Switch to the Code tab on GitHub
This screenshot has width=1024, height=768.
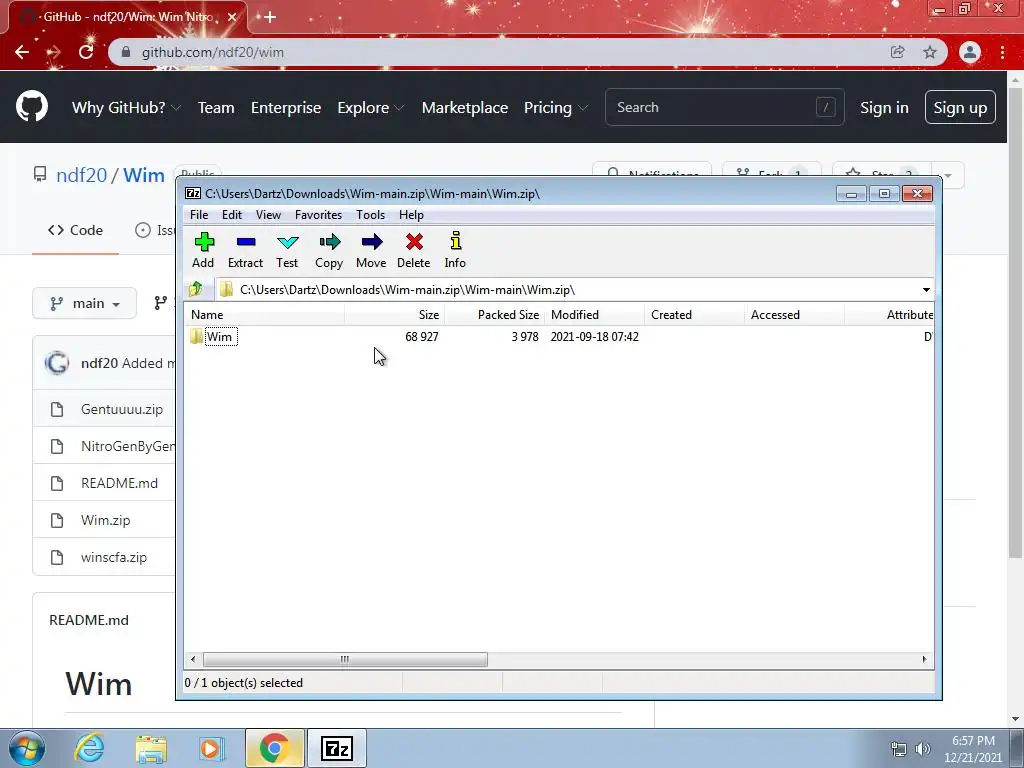click(x=76, y=231)
